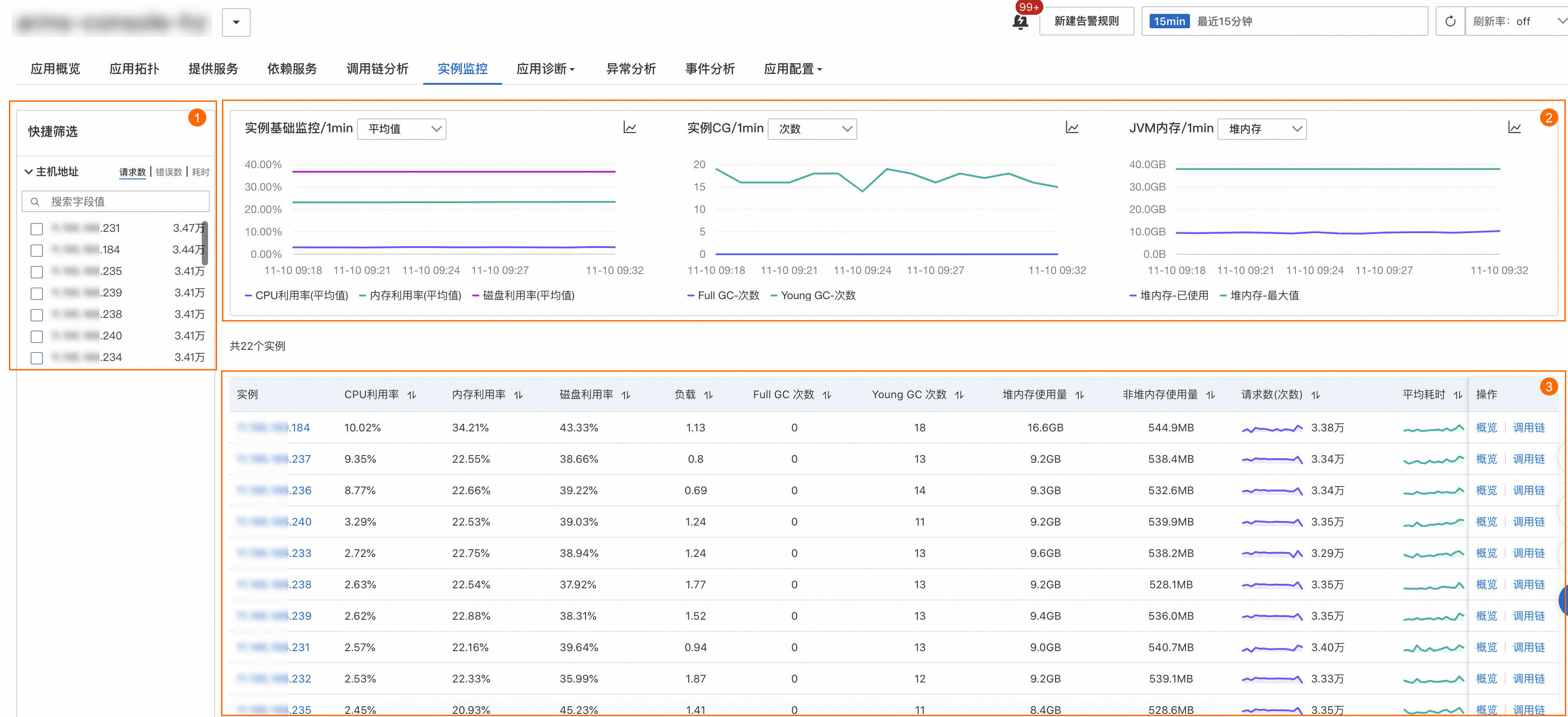Expand the 应用配置 menu
1568x717 pixels.
click(793, 69)
